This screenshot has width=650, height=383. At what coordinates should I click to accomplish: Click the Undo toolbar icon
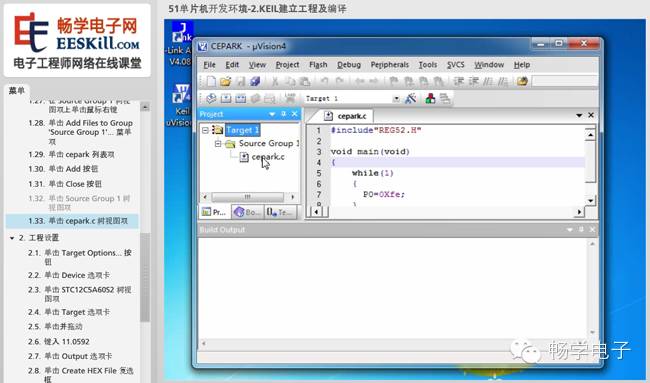324,81
